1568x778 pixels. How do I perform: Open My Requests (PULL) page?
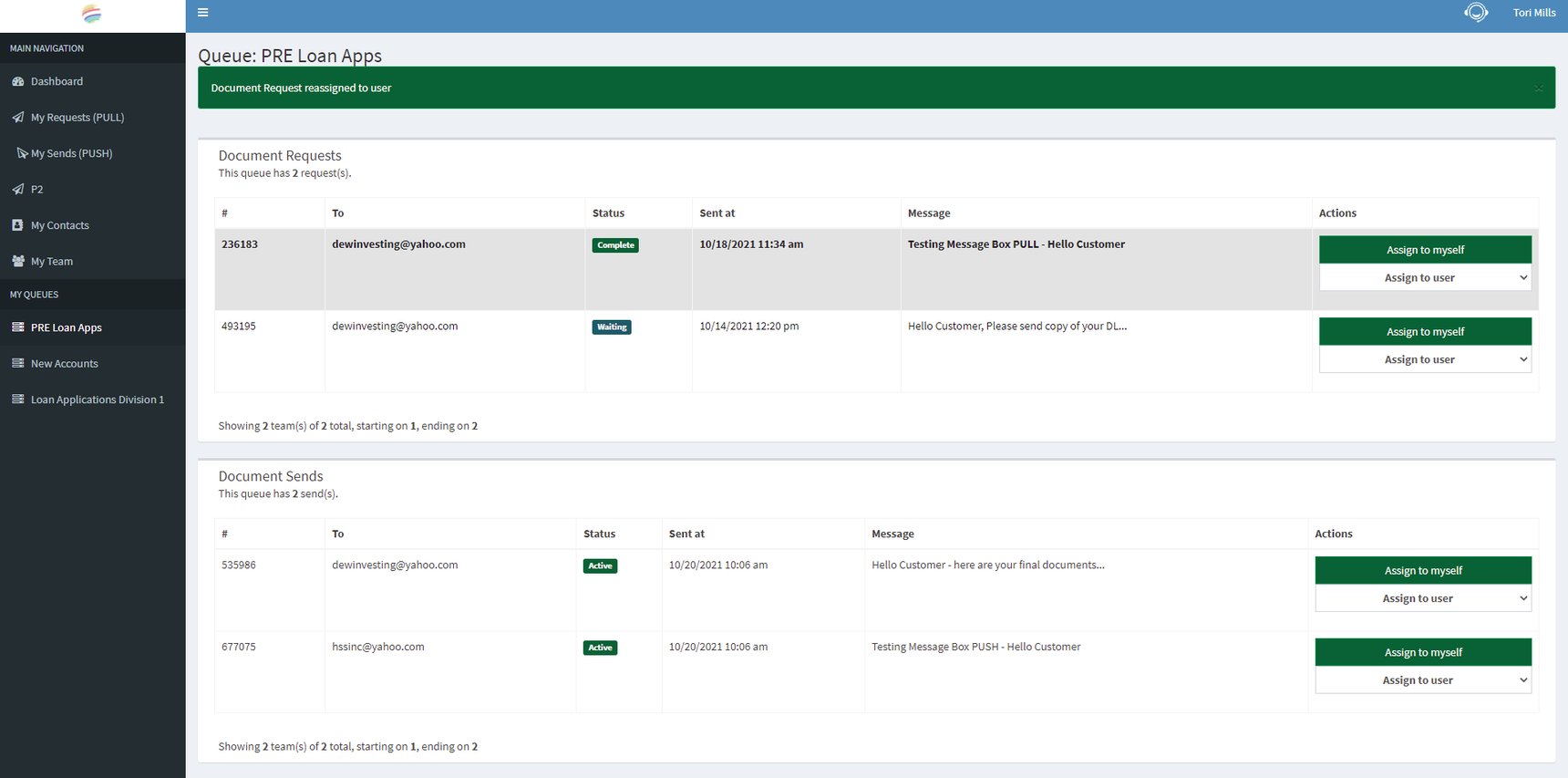click(x=77, y=118)
